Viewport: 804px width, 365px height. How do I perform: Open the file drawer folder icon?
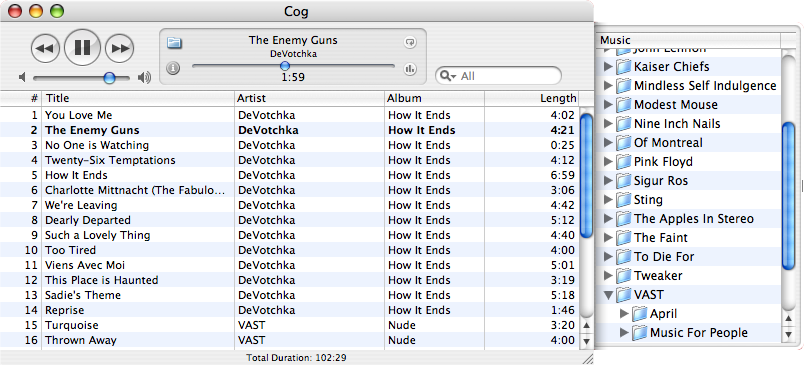pos(174,43)
